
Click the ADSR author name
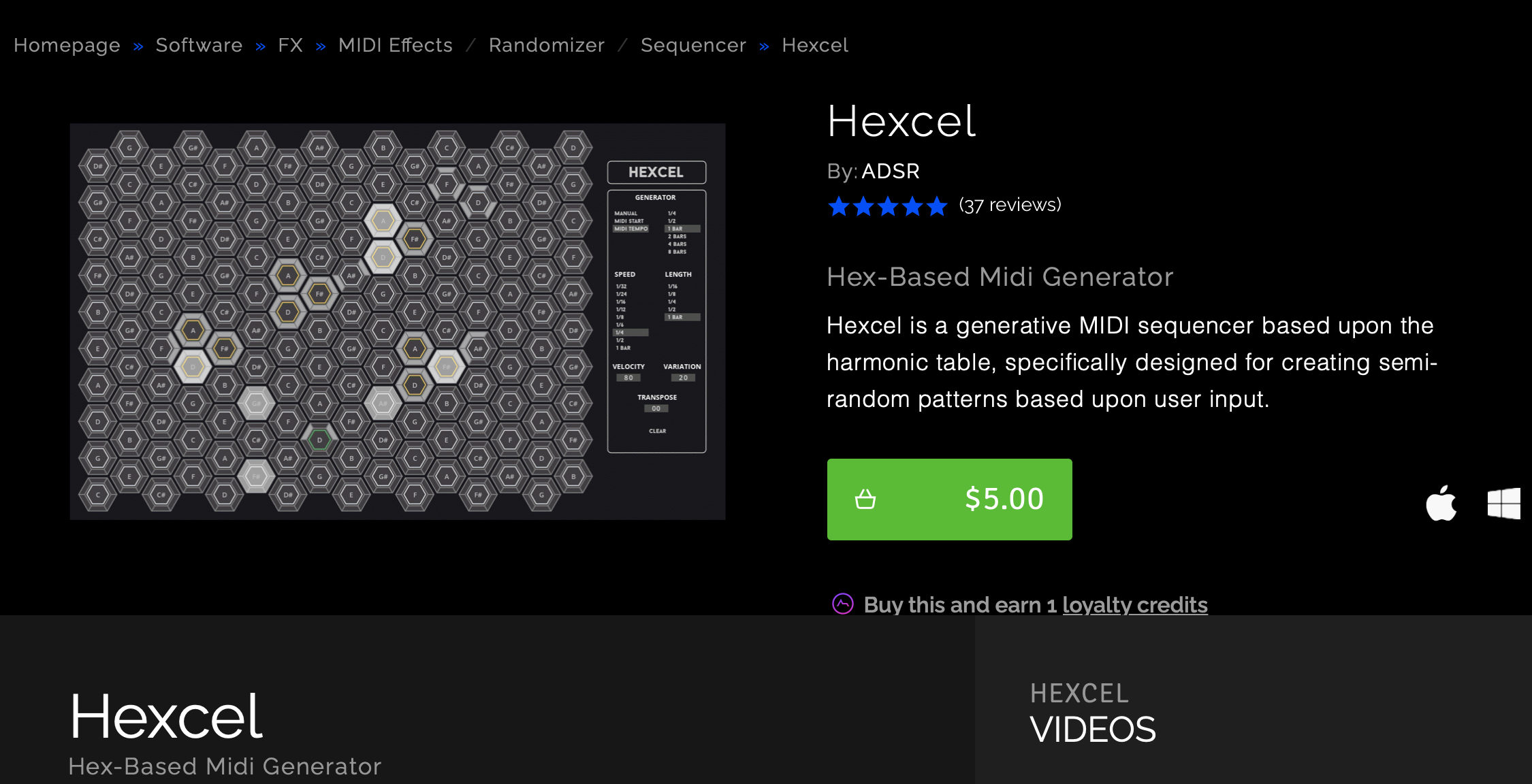click(891, 171)
